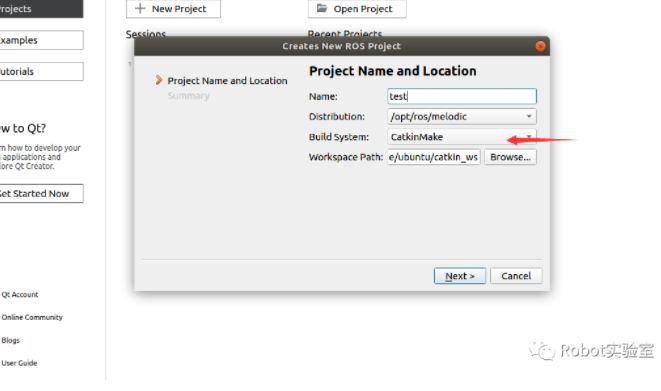Open the Online Community link
Image resolution: width=661 pixels, height=391 pixels.
(x=32, y=317)
